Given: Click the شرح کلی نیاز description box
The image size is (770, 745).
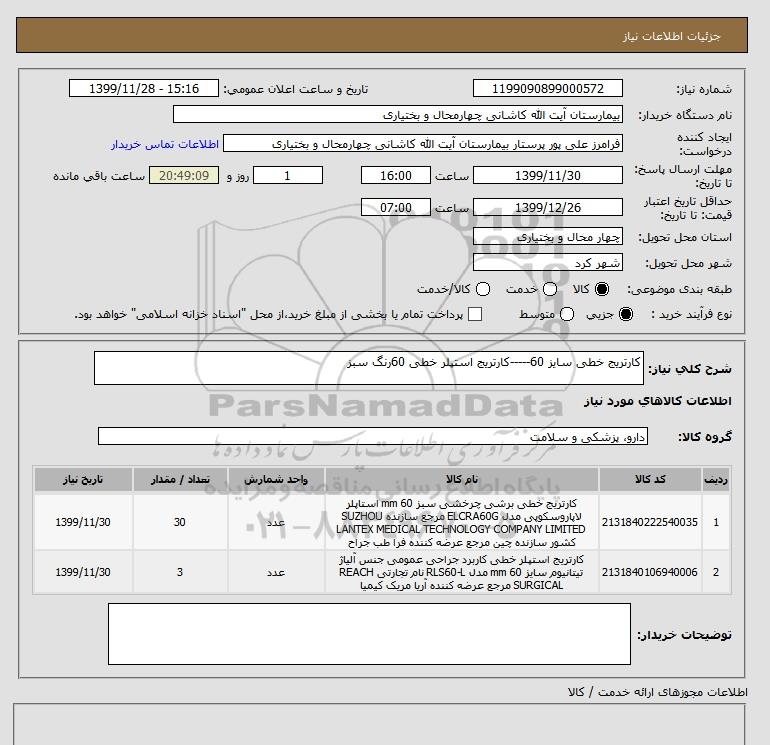Looking at the screenshot, I should coord(369,368).
